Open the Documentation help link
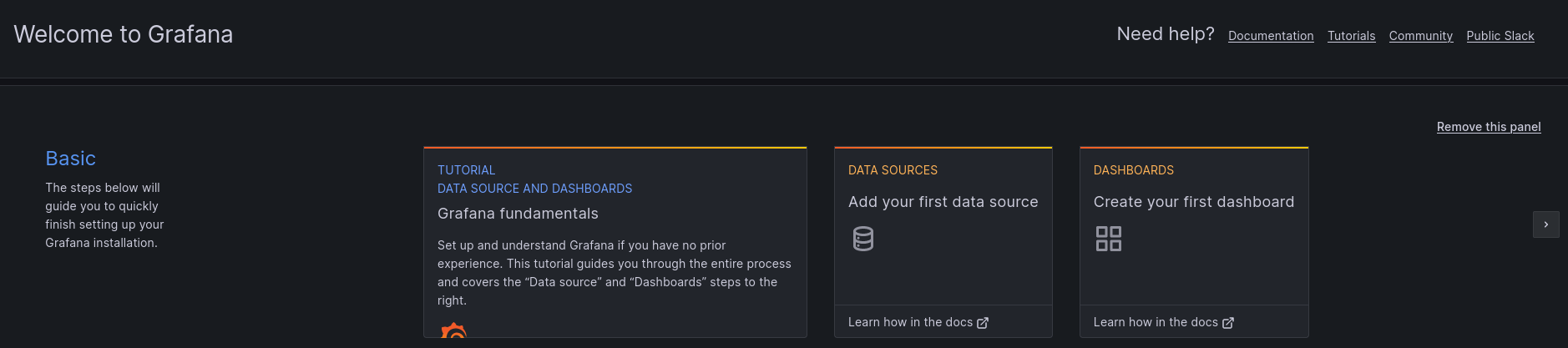1568x348 pixels. pos(1271,36)
